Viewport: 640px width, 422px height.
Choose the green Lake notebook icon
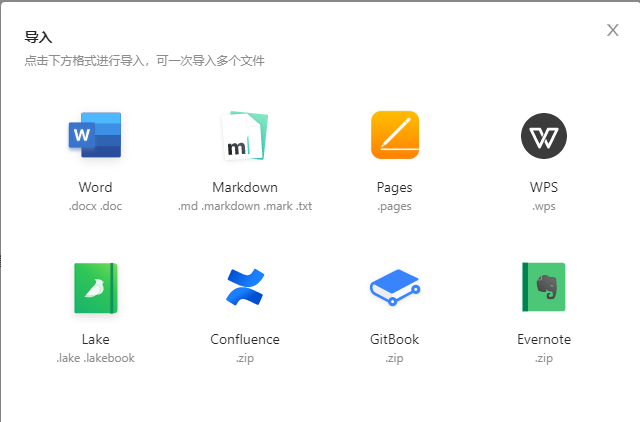(x=96, y=288)
